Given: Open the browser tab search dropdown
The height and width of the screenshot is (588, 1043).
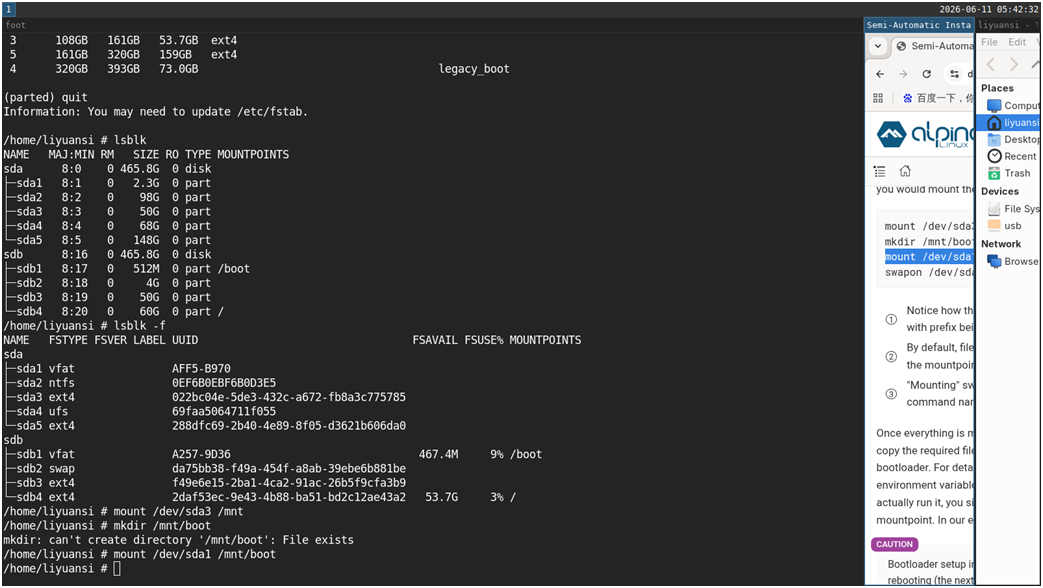Looking at the screenshot, I should tap(878, 46).
